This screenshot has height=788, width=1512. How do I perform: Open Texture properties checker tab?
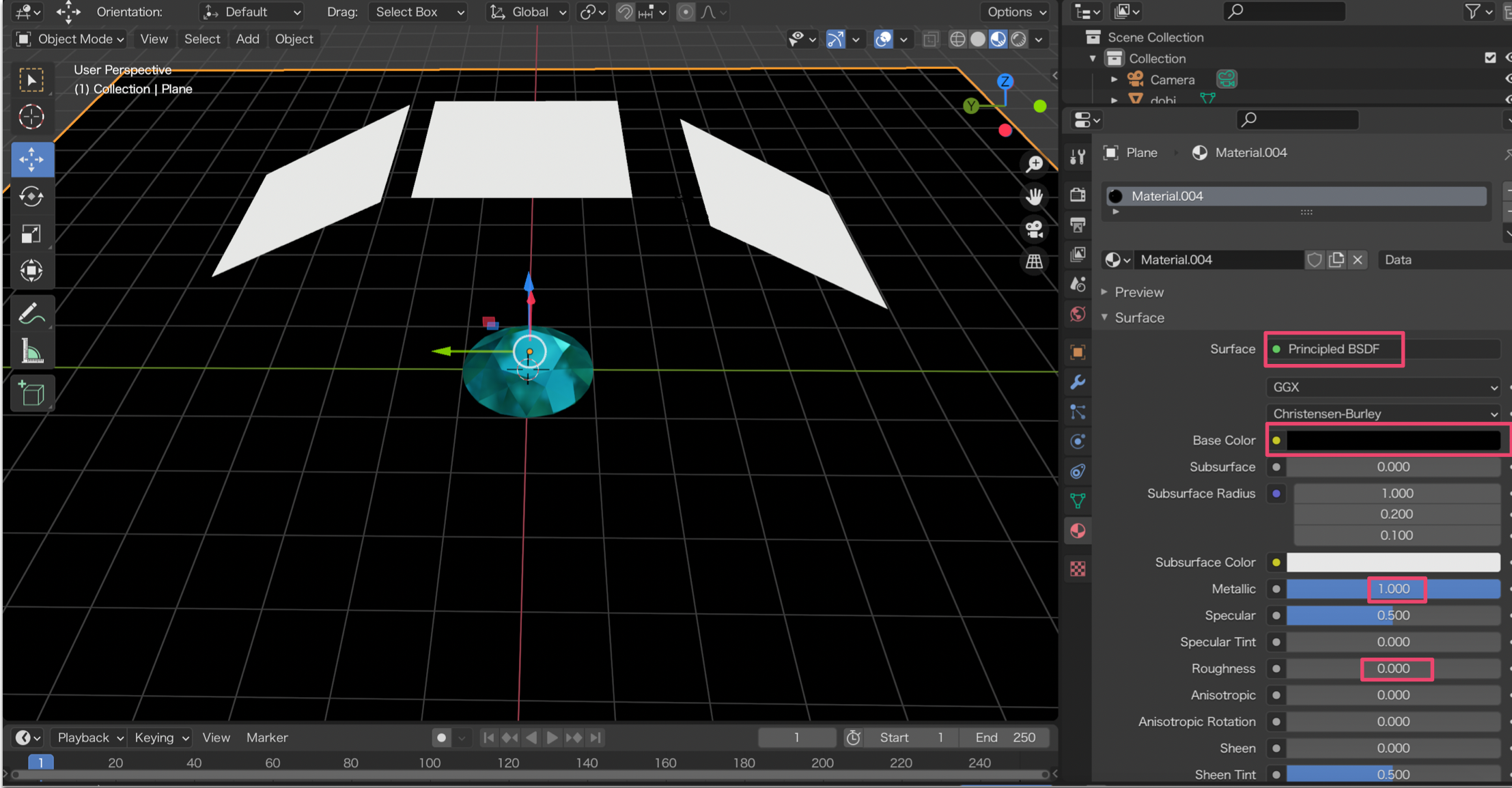point(1078,569)
